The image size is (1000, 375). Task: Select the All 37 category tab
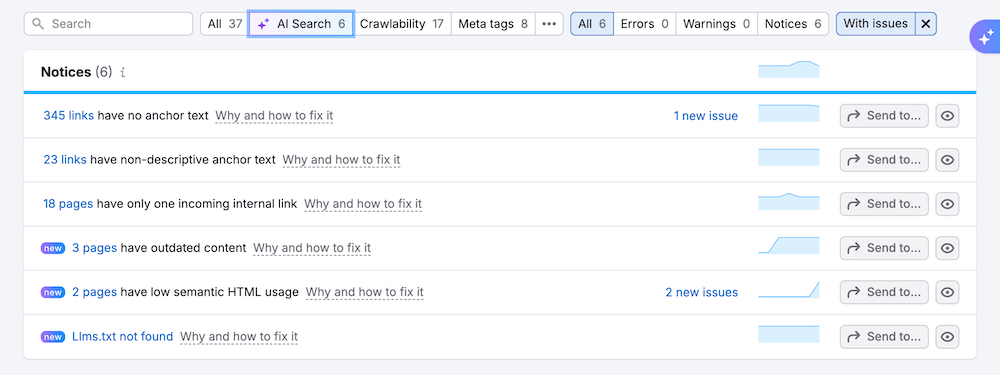(x=224, y=24)
